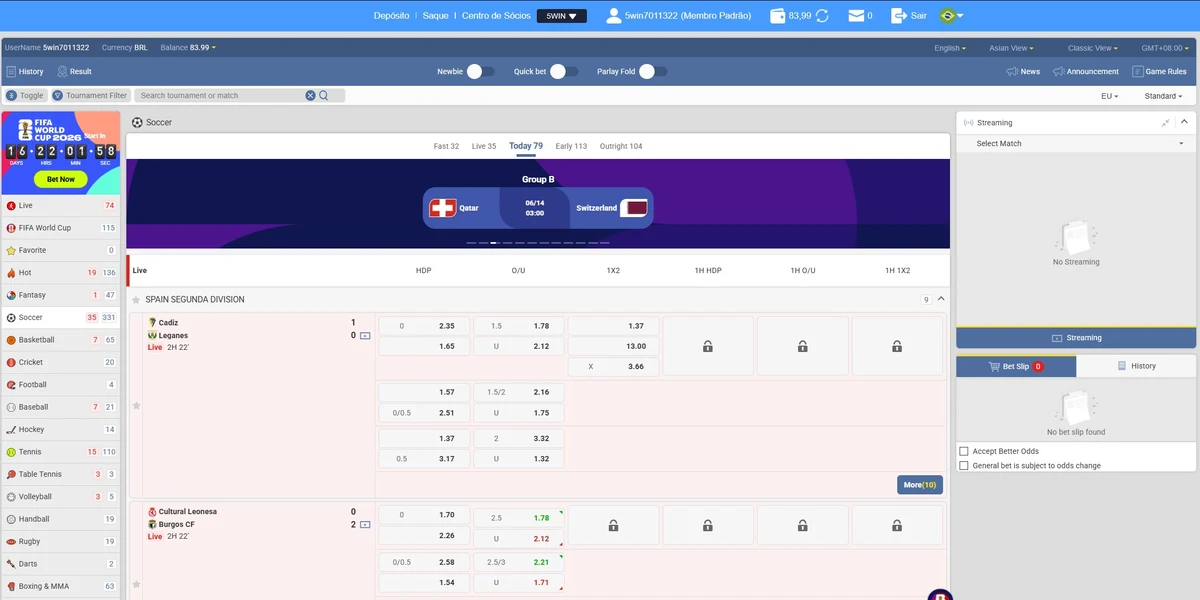This screenshot has height=600, width=1200.
Task: Open the messages envelope icon
Action: [x=855, y=16]
